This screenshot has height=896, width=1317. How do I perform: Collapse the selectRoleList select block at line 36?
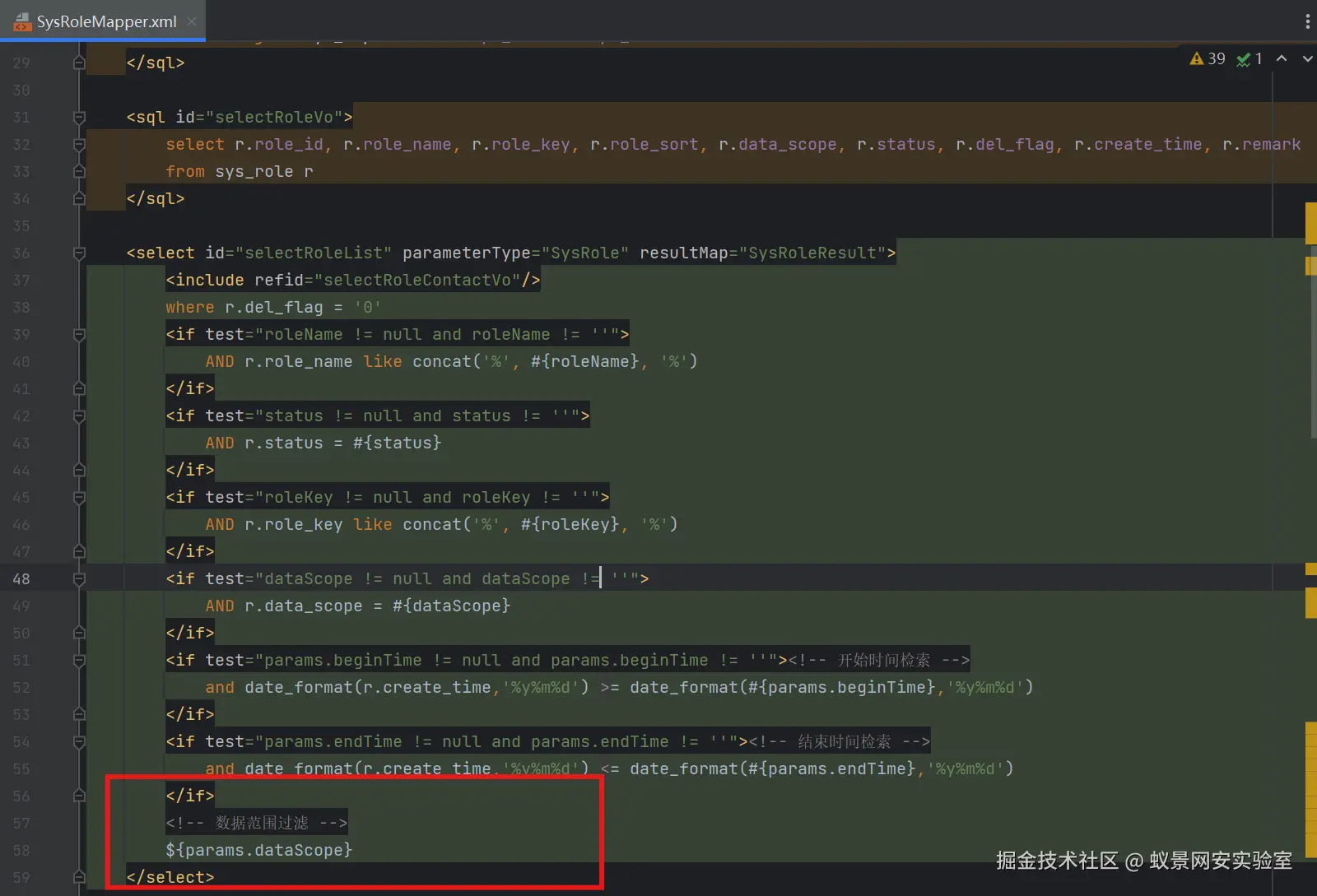tap(79, 253)
